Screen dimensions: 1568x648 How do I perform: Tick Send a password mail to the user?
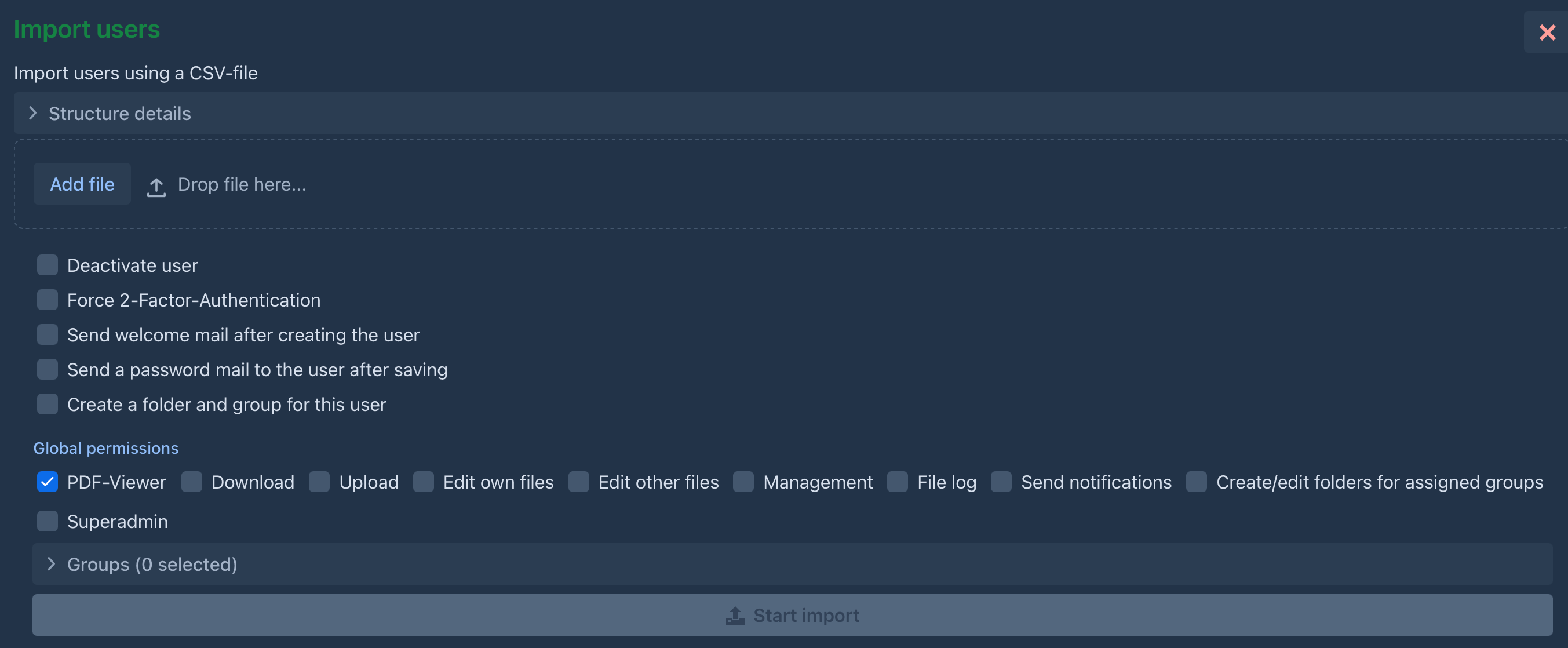[x=48, y=369]
